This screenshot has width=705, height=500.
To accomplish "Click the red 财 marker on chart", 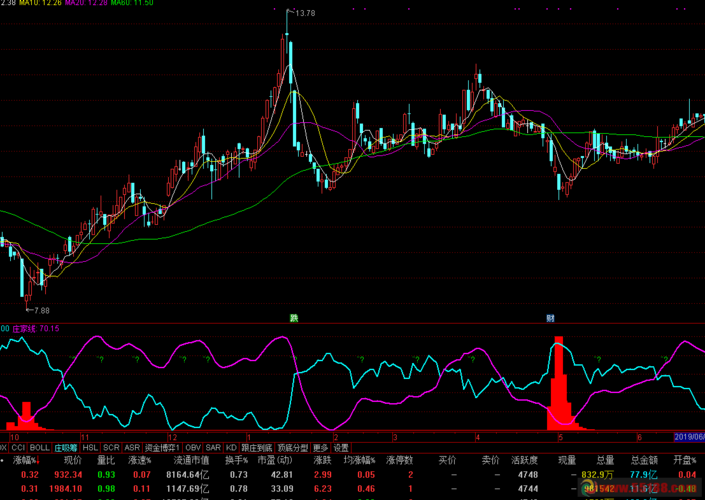I will (550, 318).
